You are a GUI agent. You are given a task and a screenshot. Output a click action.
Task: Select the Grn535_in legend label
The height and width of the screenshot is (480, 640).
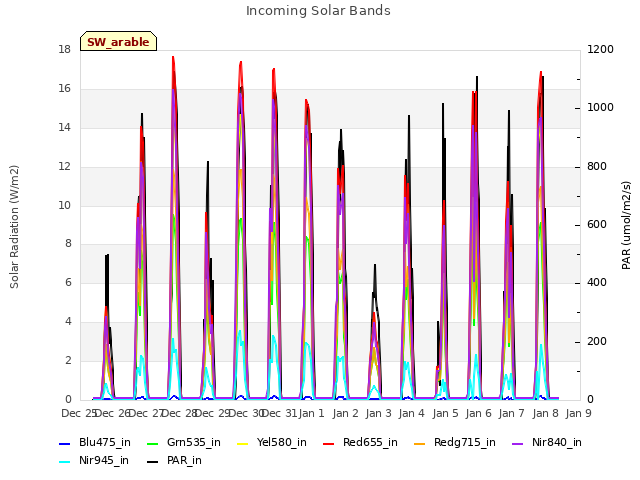click(x=194, y=442)
